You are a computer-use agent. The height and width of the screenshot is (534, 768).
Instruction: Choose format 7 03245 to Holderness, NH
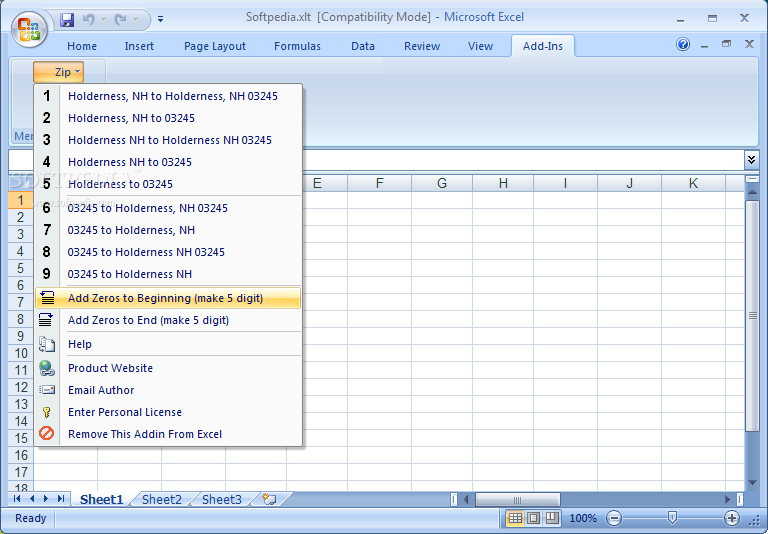(x=168, y=230)
